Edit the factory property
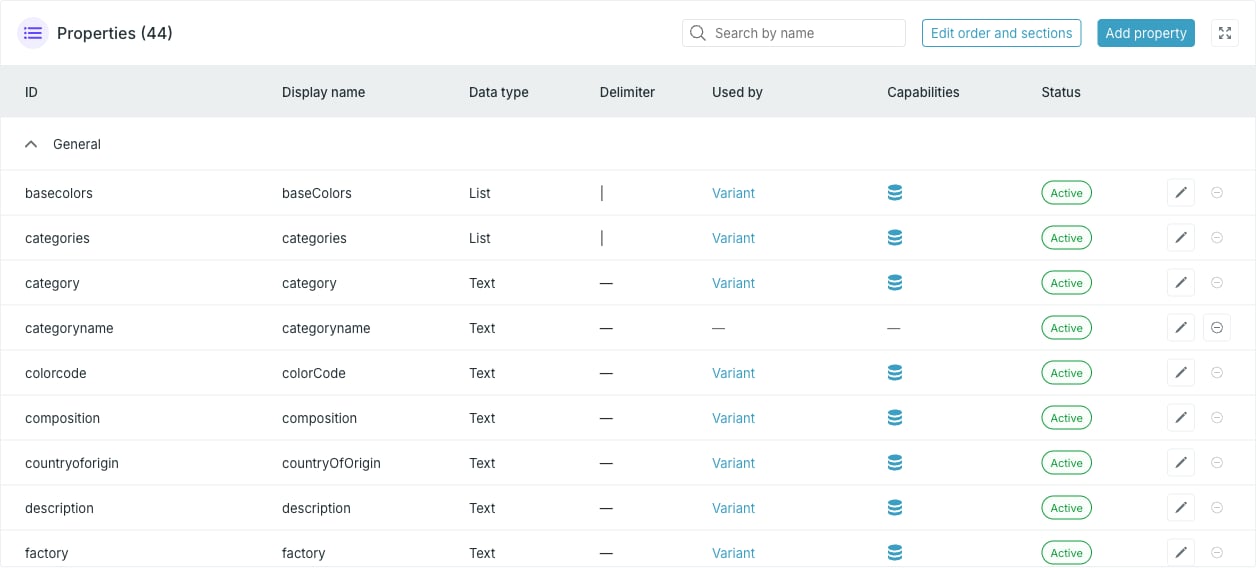This screenshot has height=568, width=1256. click(1181, 553)
